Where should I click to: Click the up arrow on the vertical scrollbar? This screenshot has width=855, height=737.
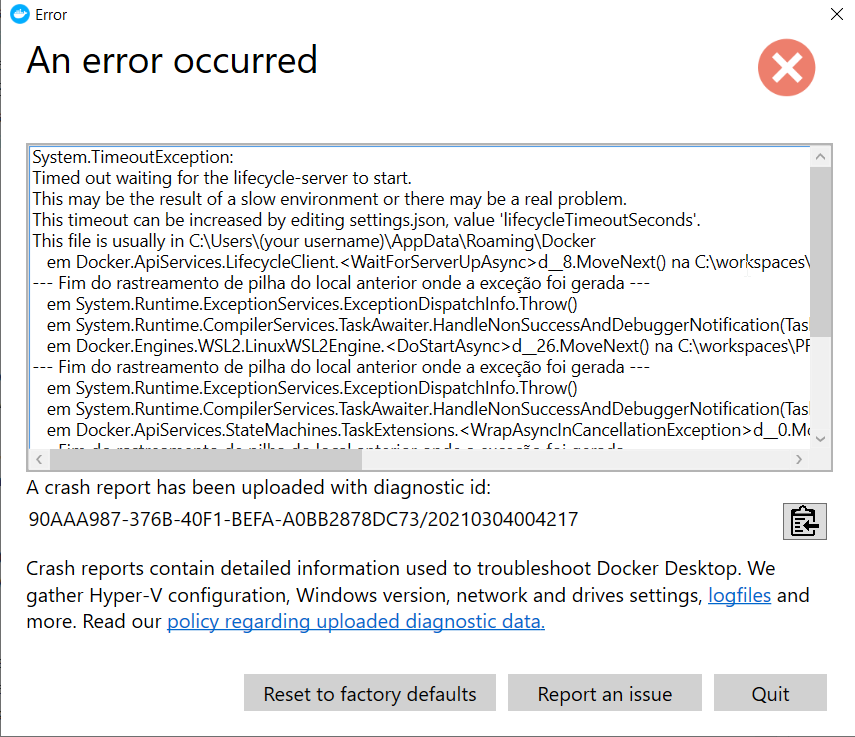coord(820,155)
